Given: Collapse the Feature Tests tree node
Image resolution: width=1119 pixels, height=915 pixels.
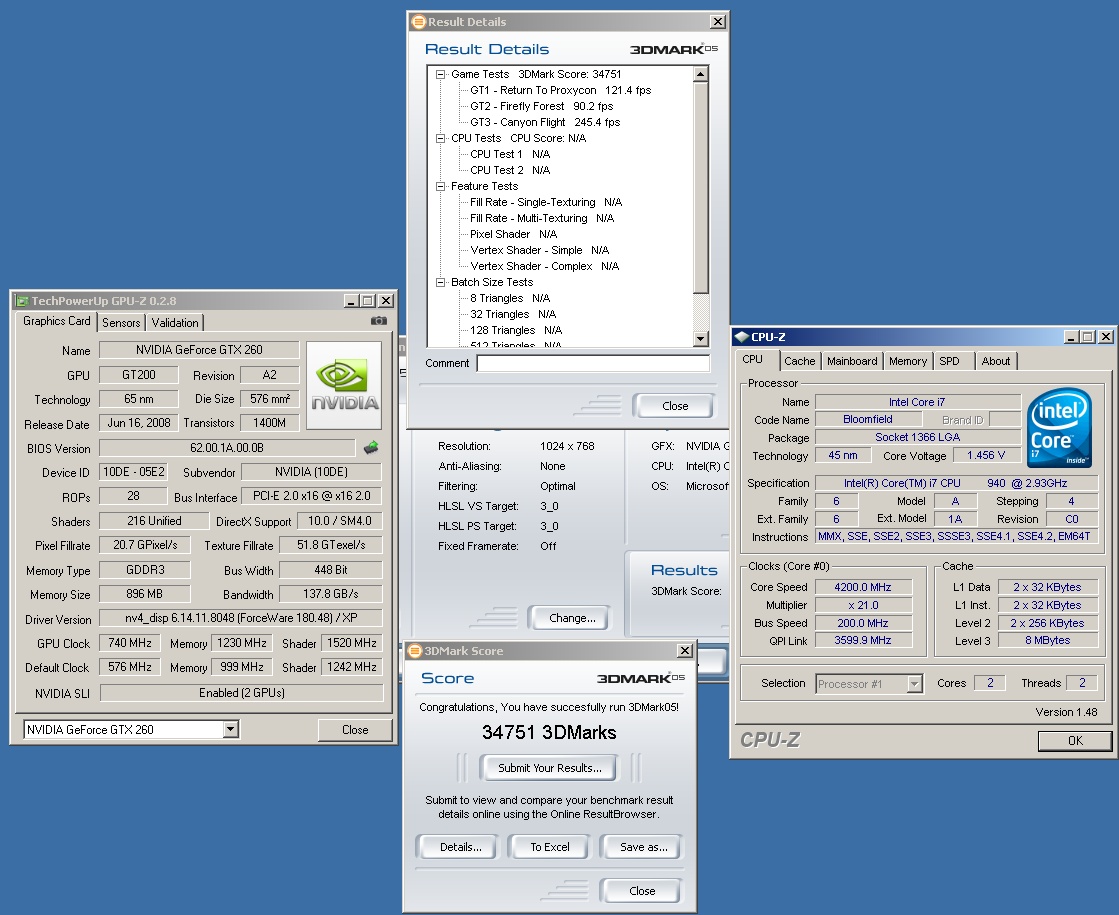Looking at the screenshot, I should point(440,186).
